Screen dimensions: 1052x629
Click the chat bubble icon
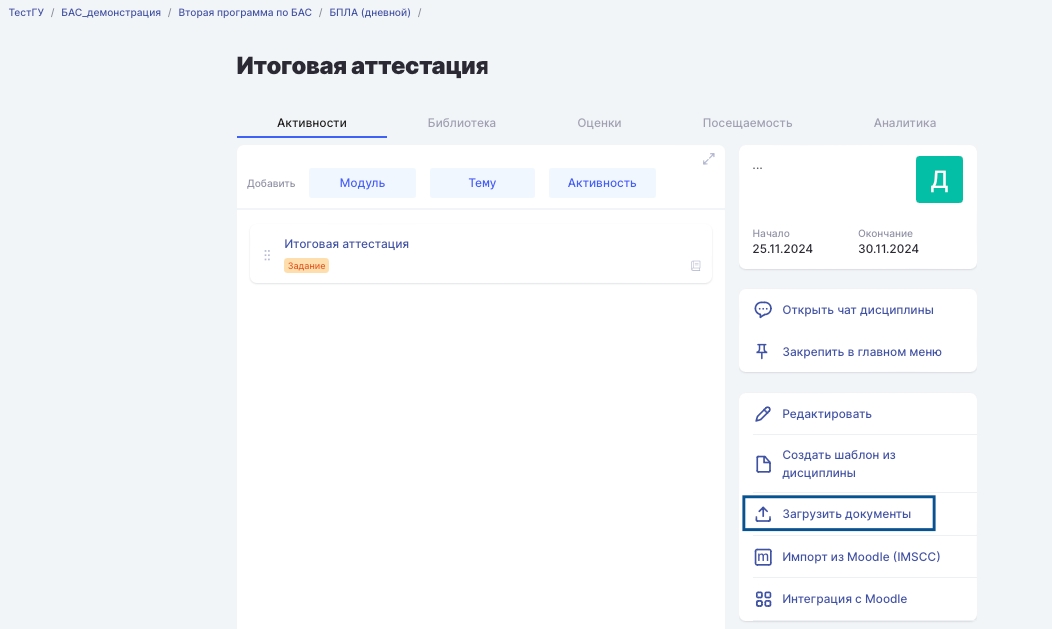coord(763,310)
